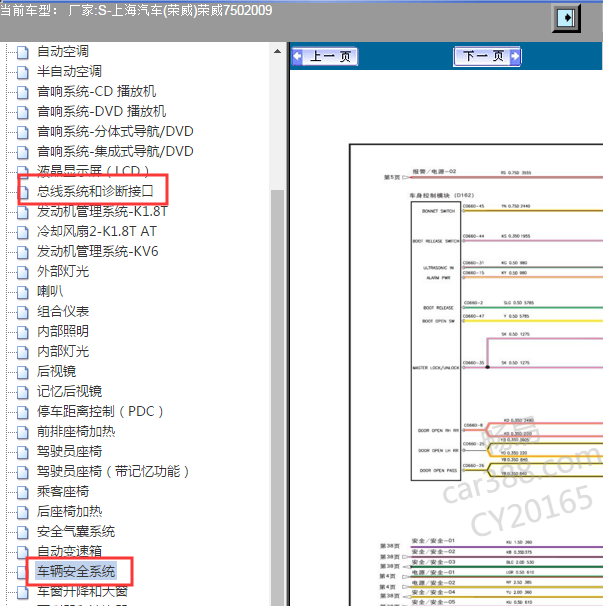Open 总线系统和诊断接口 diagram

[x=95, y=191]
